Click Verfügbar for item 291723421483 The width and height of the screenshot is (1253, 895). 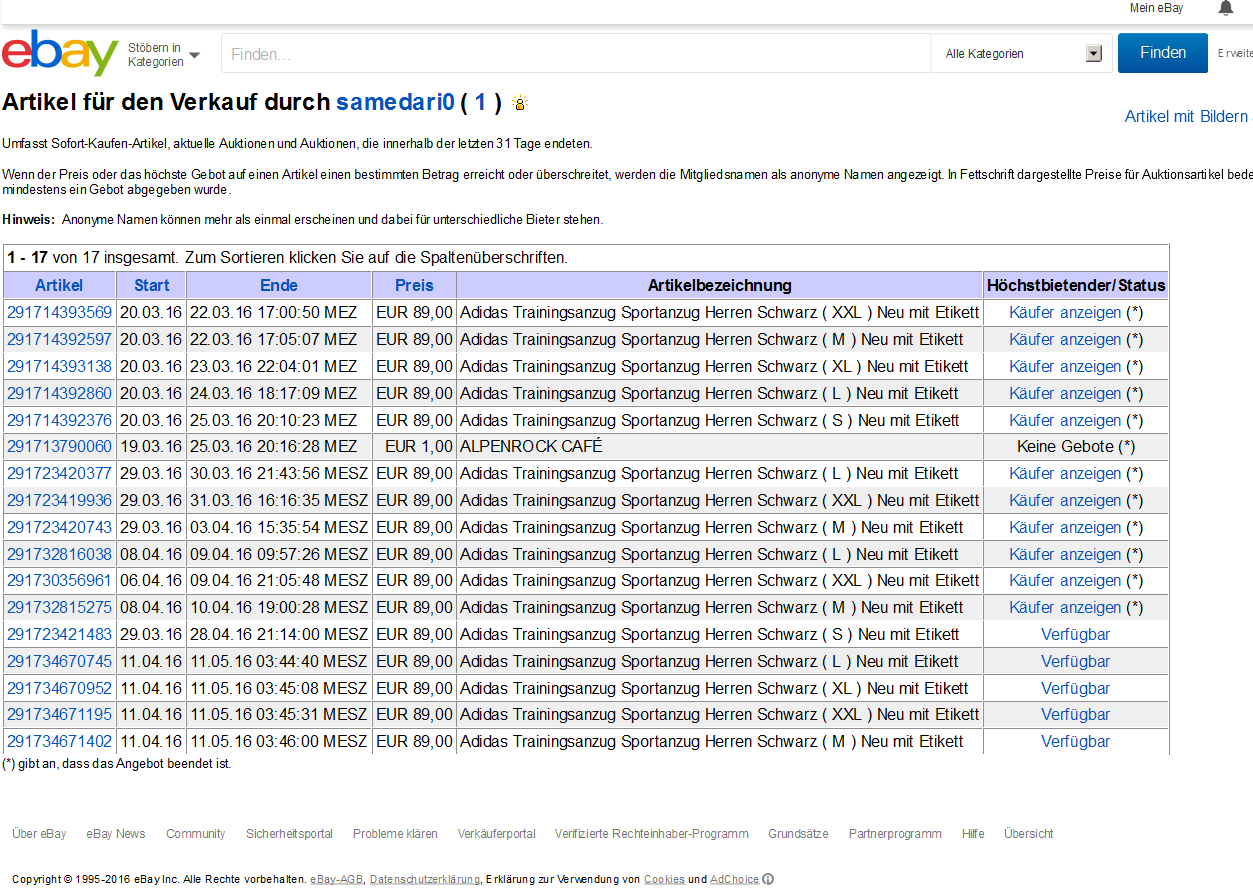pos(1075,634)
